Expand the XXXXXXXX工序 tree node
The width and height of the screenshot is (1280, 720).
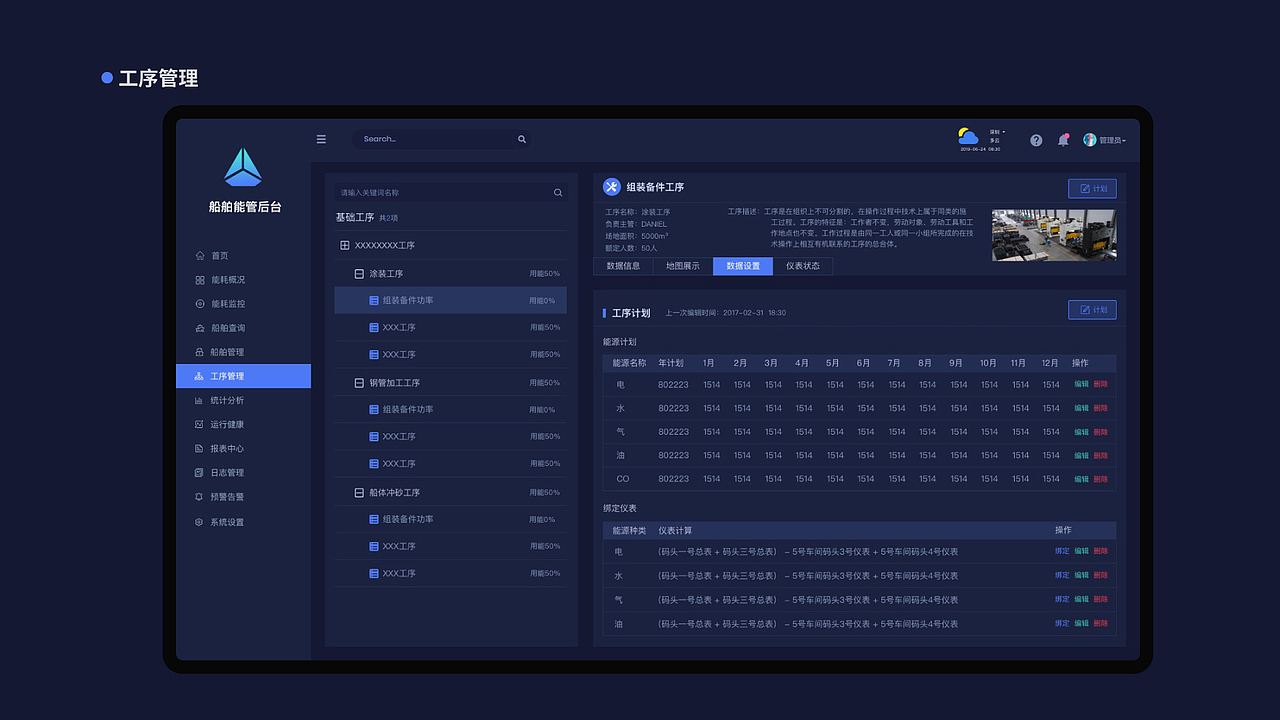coord(345,245)
